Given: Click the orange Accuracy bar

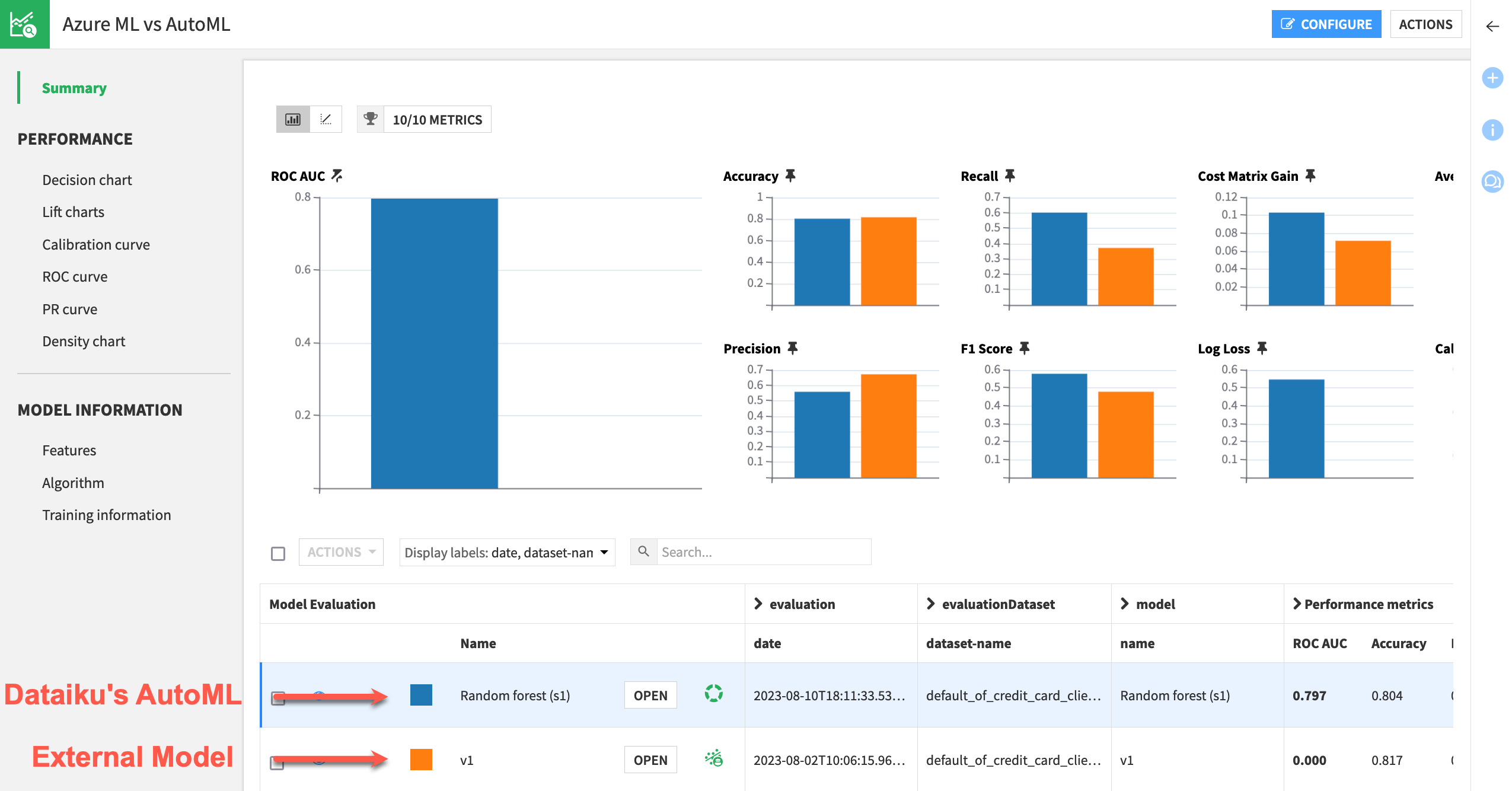Looking at the screenshot, I should point(888,261).
